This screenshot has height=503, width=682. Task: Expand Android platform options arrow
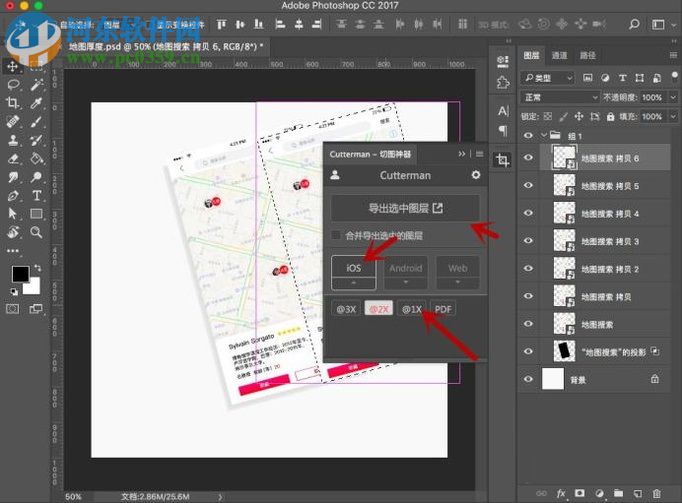click(406, 283)
